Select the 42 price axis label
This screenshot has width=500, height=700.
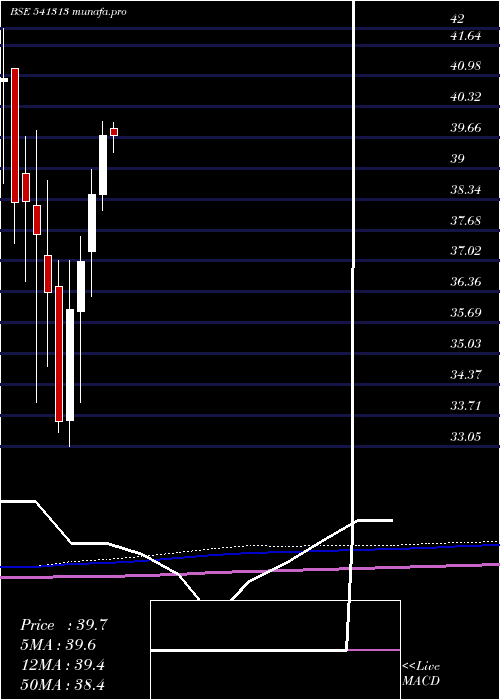458,19
